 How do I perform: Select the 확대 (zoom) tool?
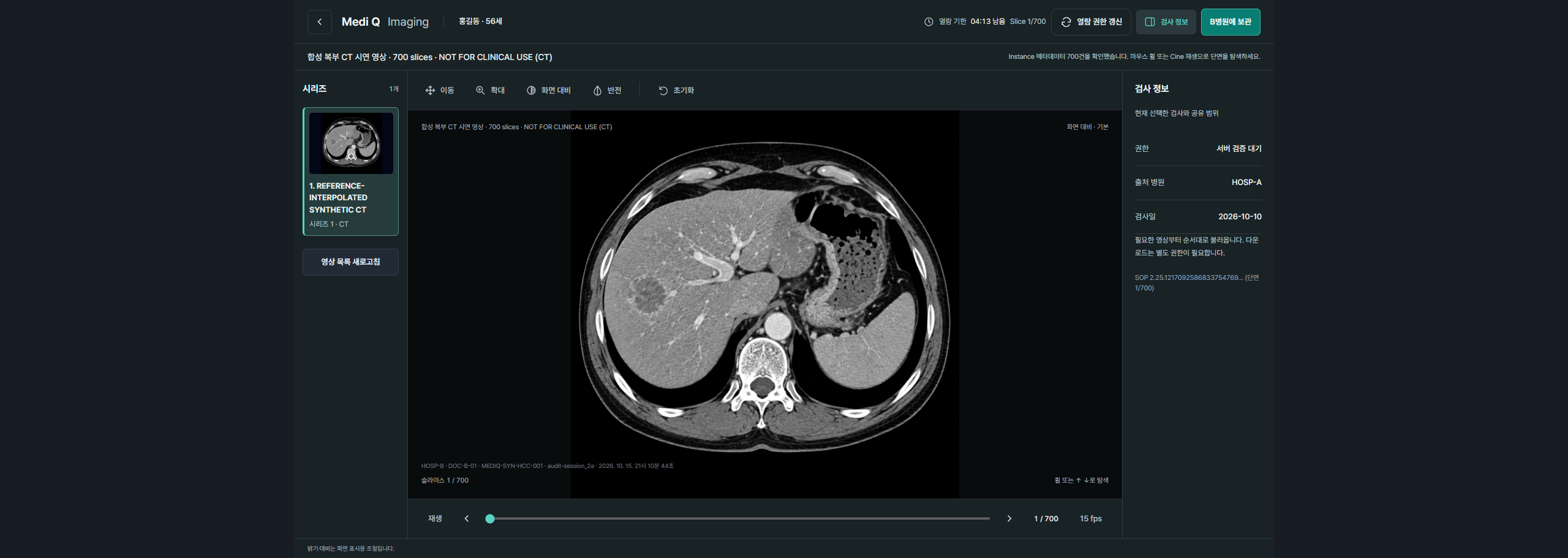(x=490, y=91)
